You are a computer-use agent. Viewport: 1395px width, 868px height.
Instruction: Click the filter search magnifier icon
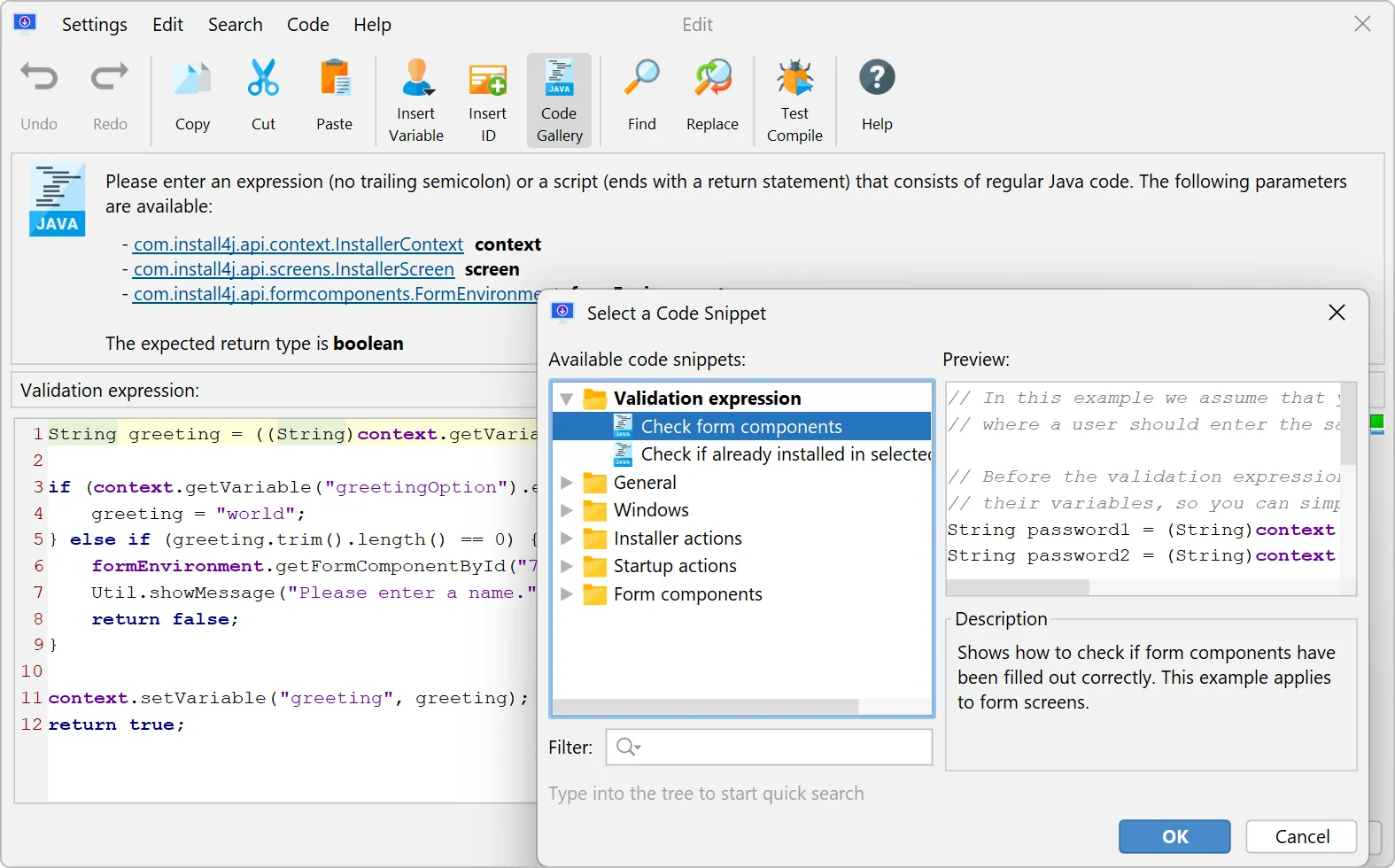point(627,747)
